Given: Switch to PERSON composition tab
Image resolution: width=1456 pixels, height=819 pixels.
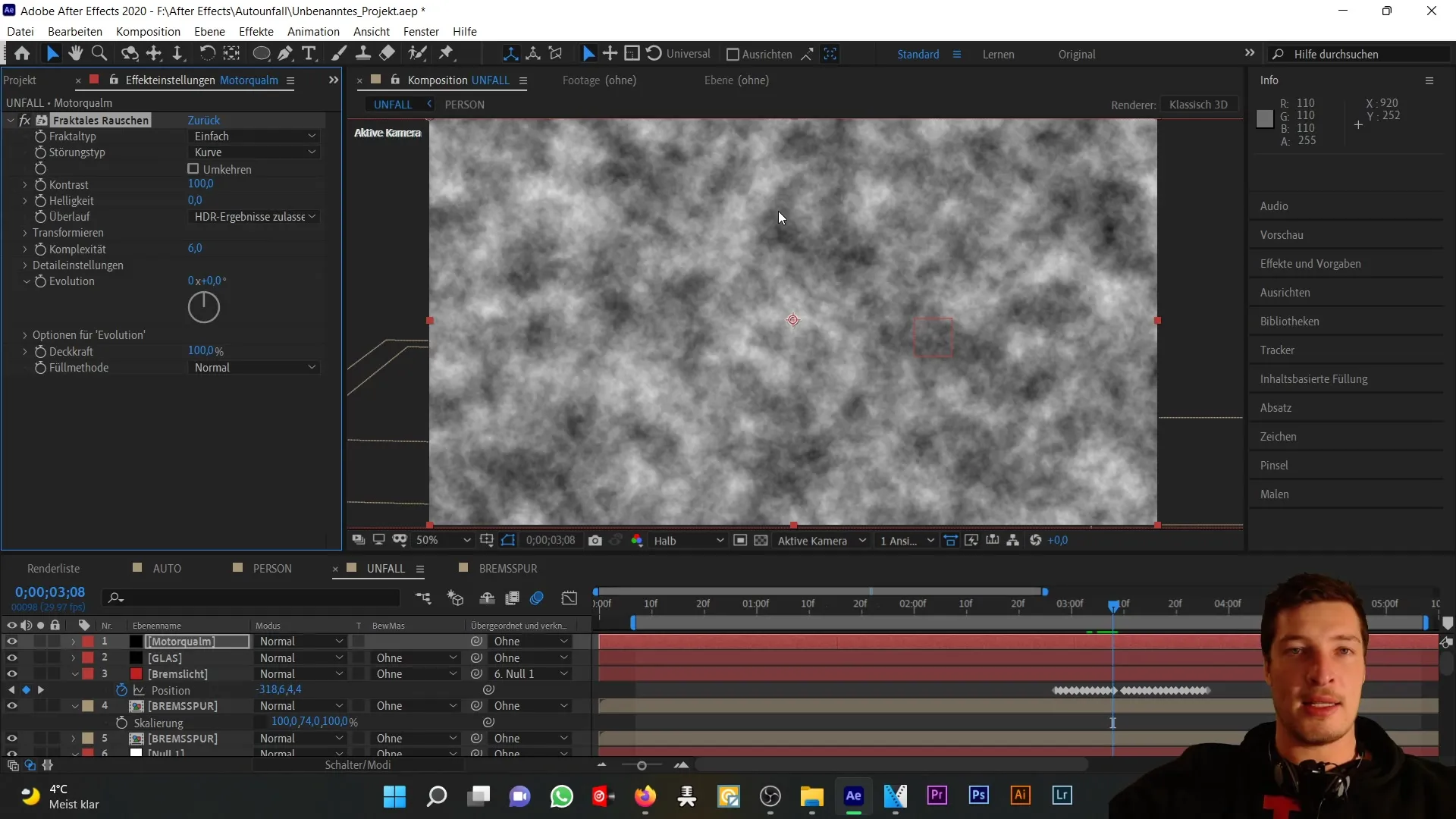Looking at the screenshot, I should pos(463,104).
